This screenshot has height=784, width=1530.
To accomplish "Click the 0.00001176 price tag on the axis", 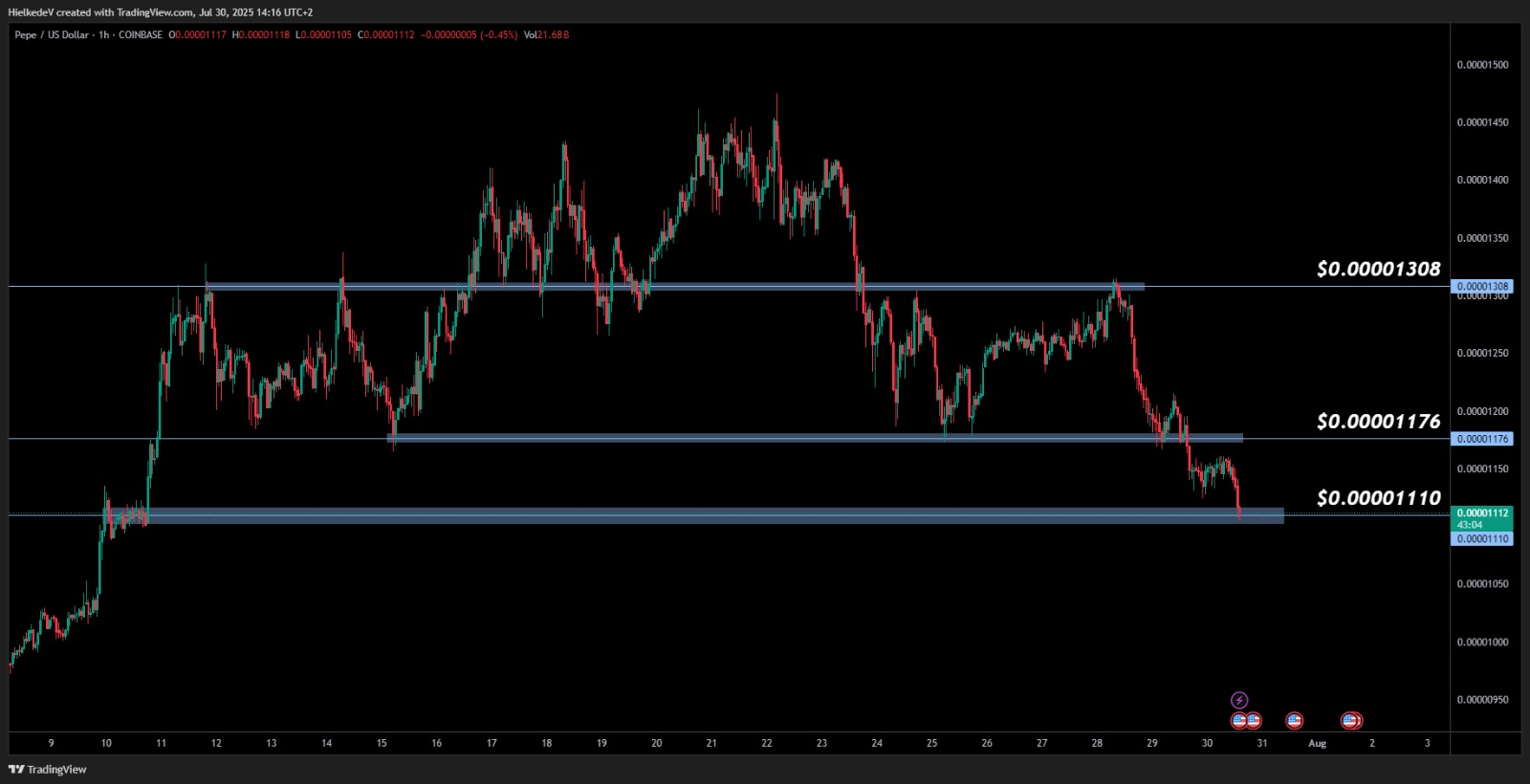I will pyautogui.click(x=1481, y=439).
